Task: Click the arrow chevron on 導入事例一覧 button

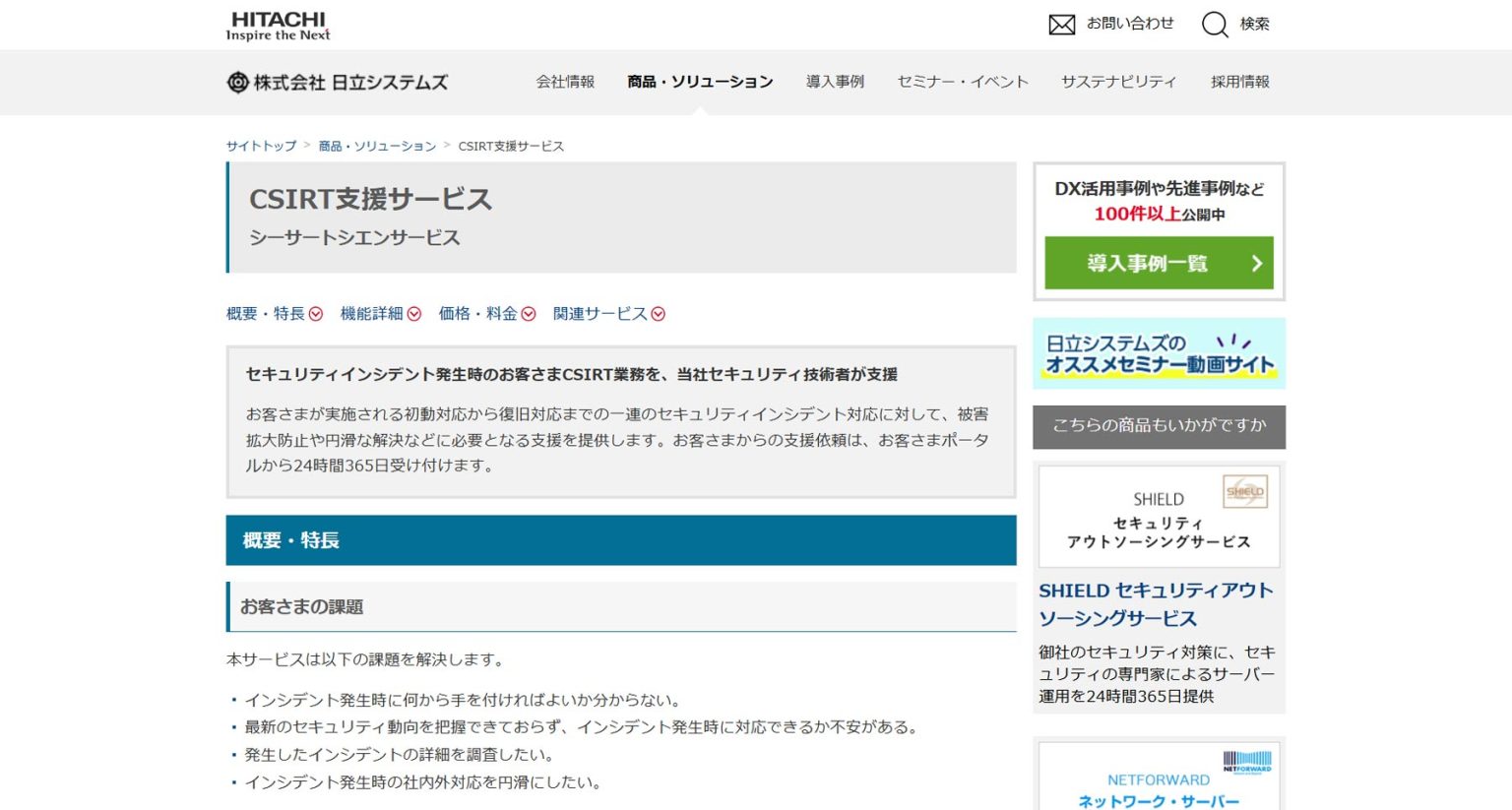Action: (x=1258, y=263)
